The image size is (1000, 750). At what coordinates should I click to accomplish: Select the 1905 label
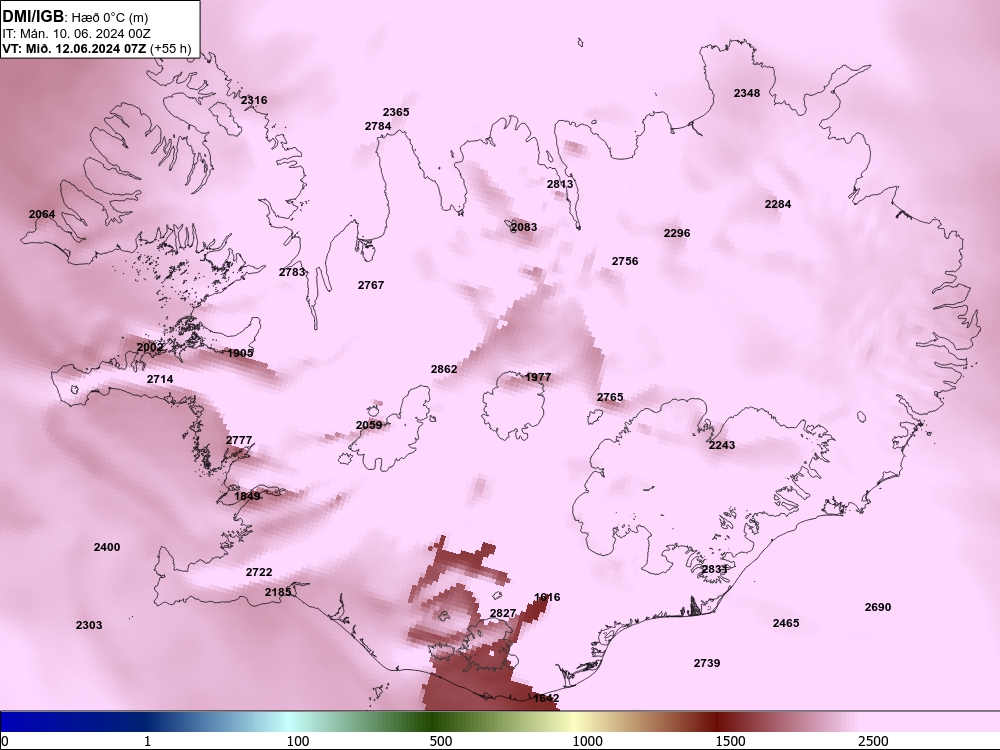[x=240, y=353]
